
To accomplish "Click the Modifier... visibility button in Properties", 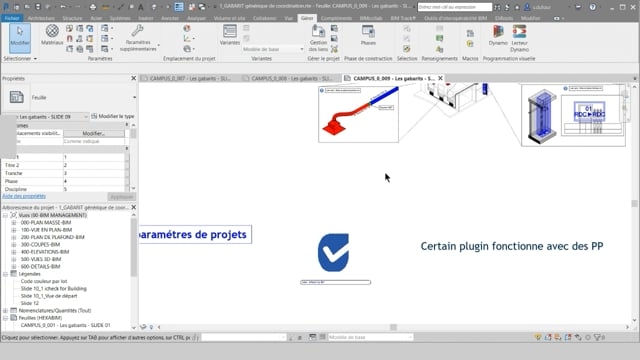I will pyautogui.click(x=94, y=133).
